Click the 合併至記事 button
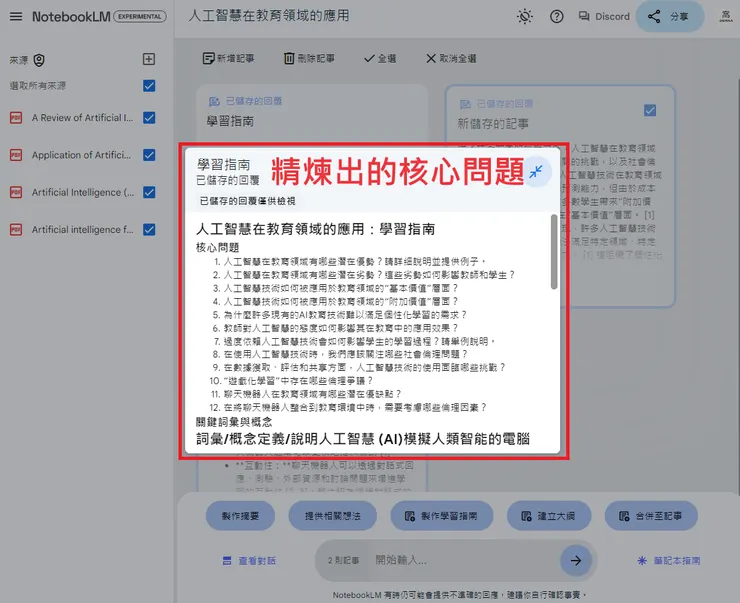740x603 pixels. click(x=651, y=516)
